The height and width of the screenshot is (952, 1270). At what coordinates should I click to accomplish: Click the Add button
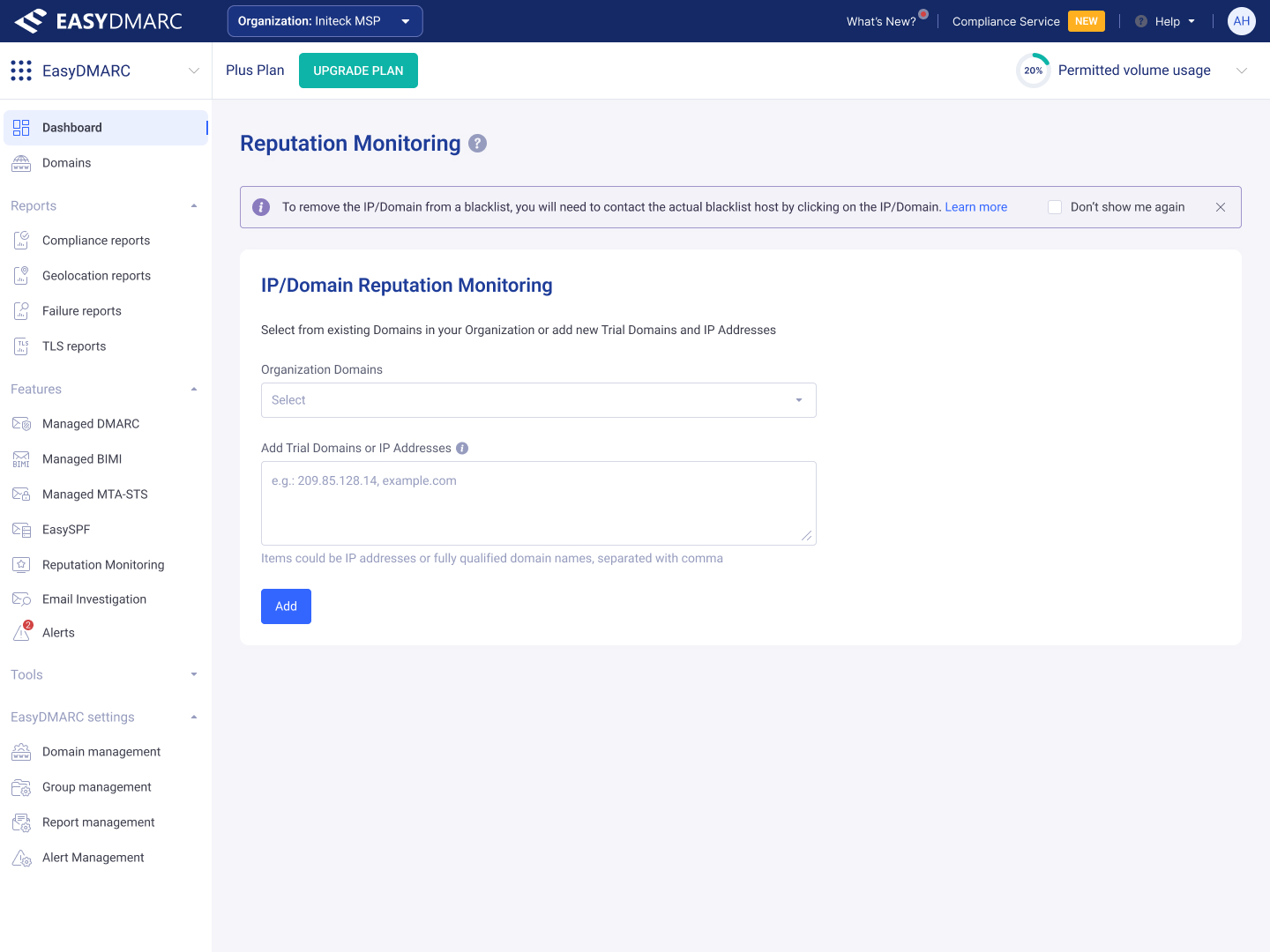[286, 606]
